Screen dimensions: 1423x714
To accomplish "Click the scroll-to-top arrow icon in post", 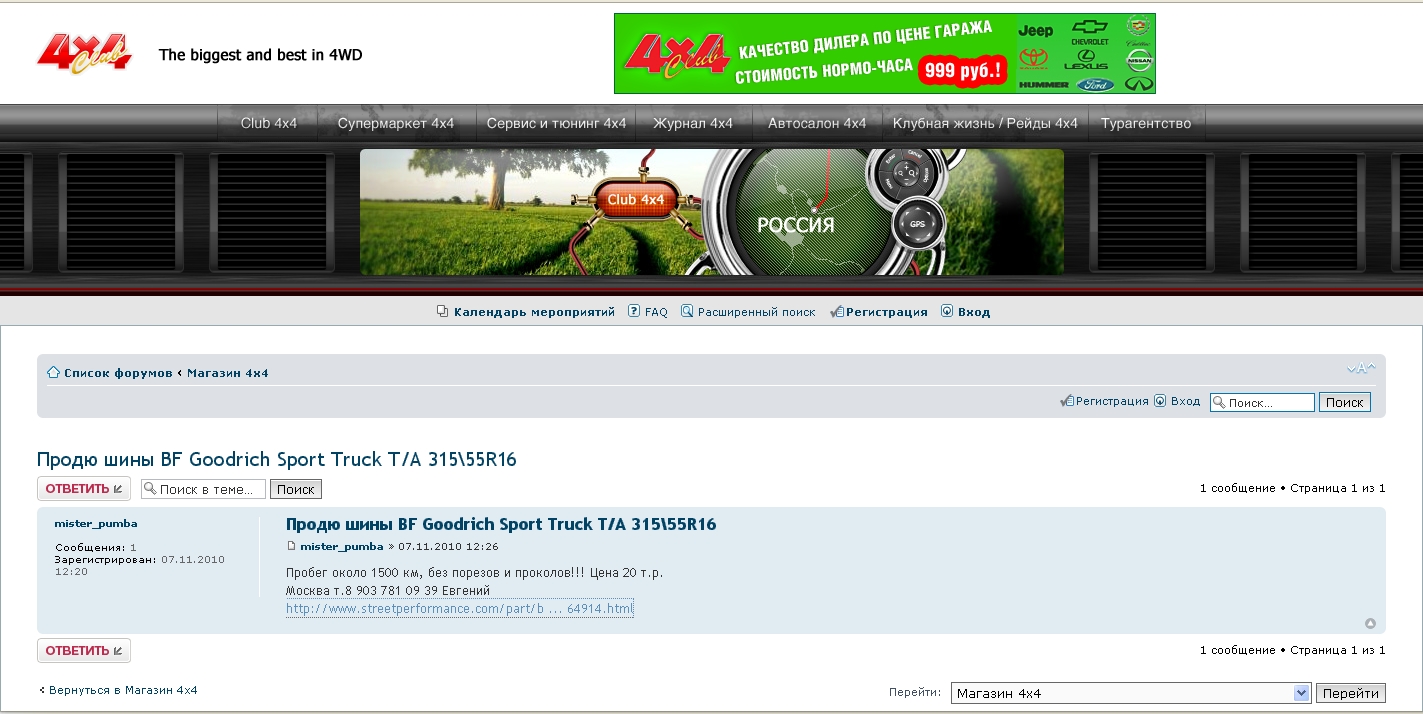I will (1370, 624).
